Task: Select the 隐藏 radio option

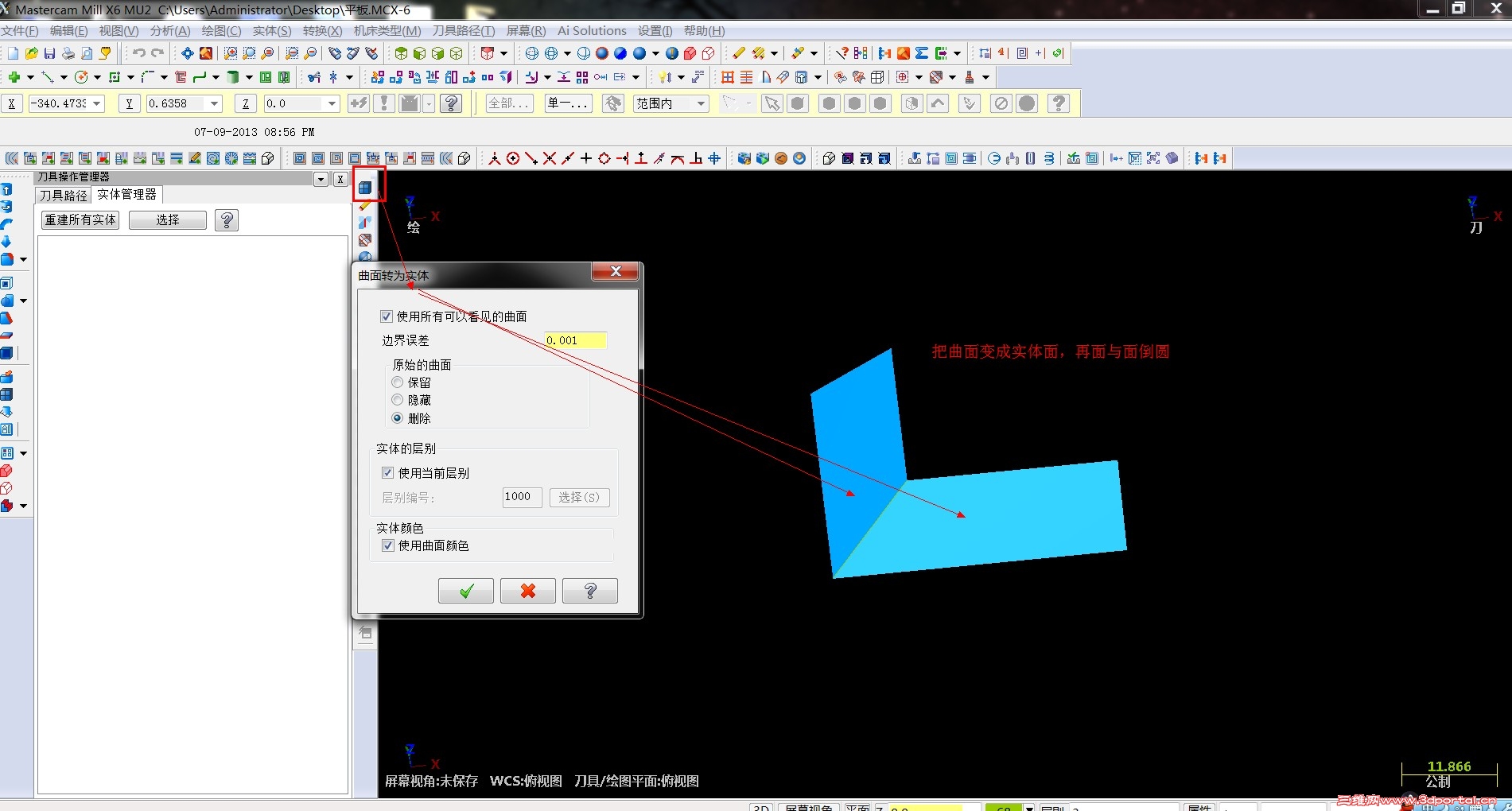Action: pos(398,400)
